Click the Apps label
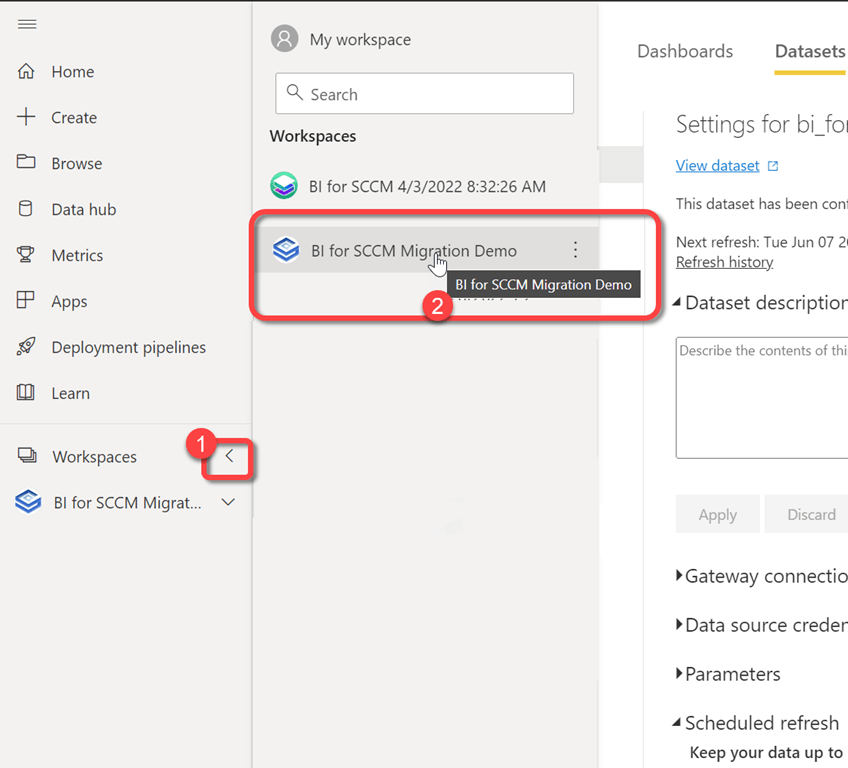Screen dimensions: 848x768 coord(69,302)
